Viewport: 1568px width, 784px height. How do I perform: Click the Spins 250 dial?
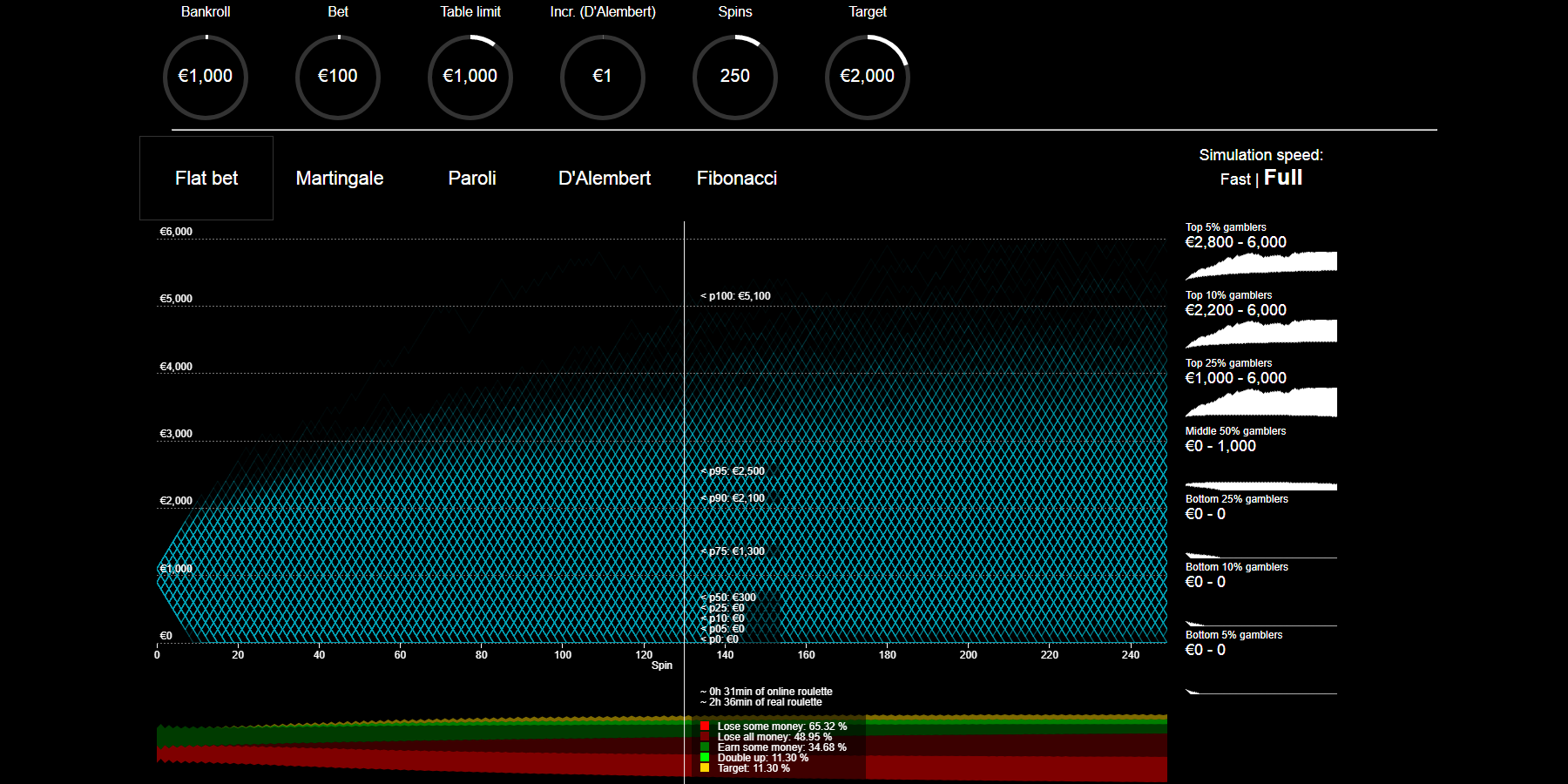(735, 77)
